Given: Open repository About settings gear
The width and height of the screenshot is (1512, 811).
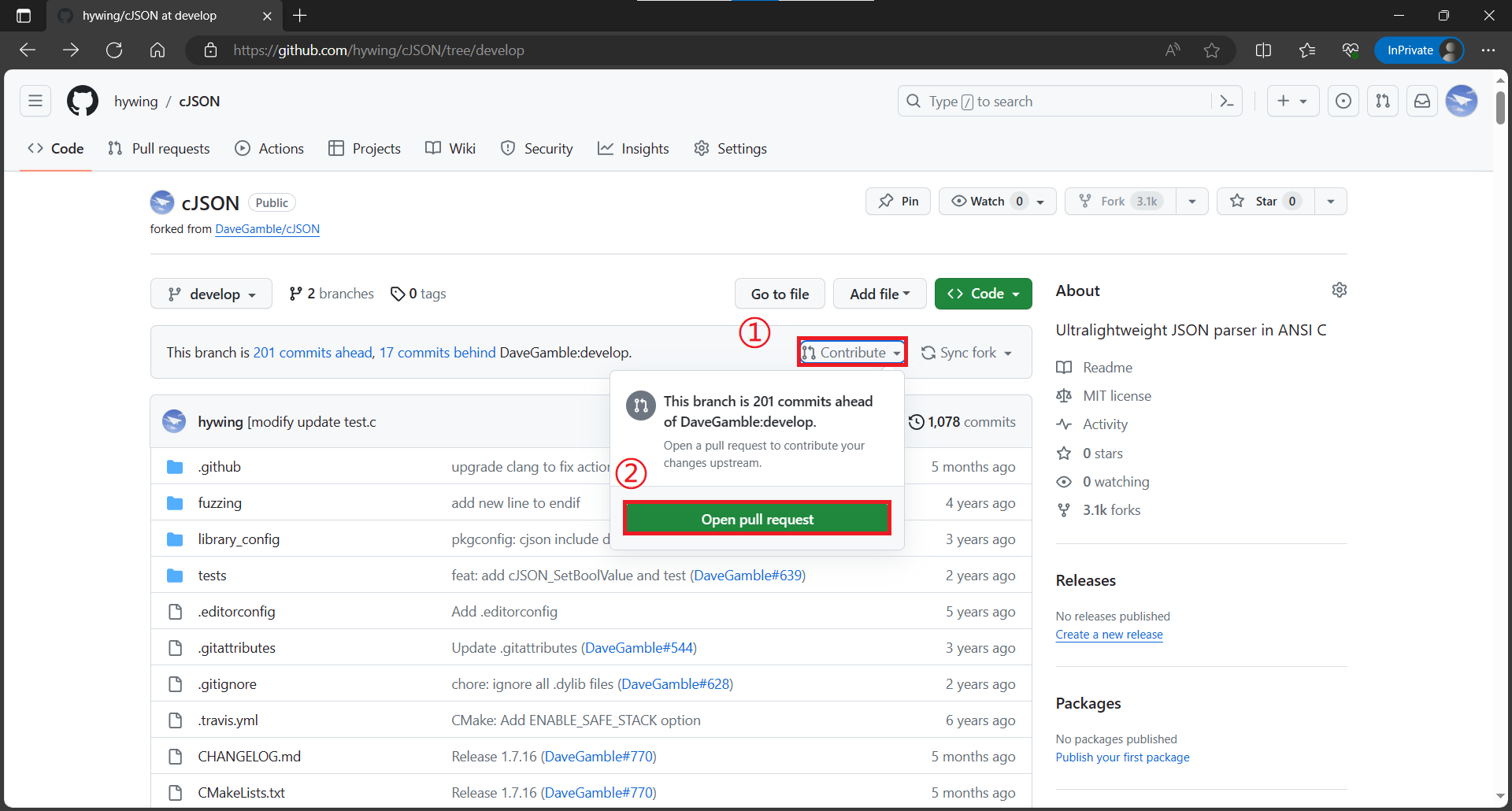Looking at the screenshot, I should (x=1339, y=290).
